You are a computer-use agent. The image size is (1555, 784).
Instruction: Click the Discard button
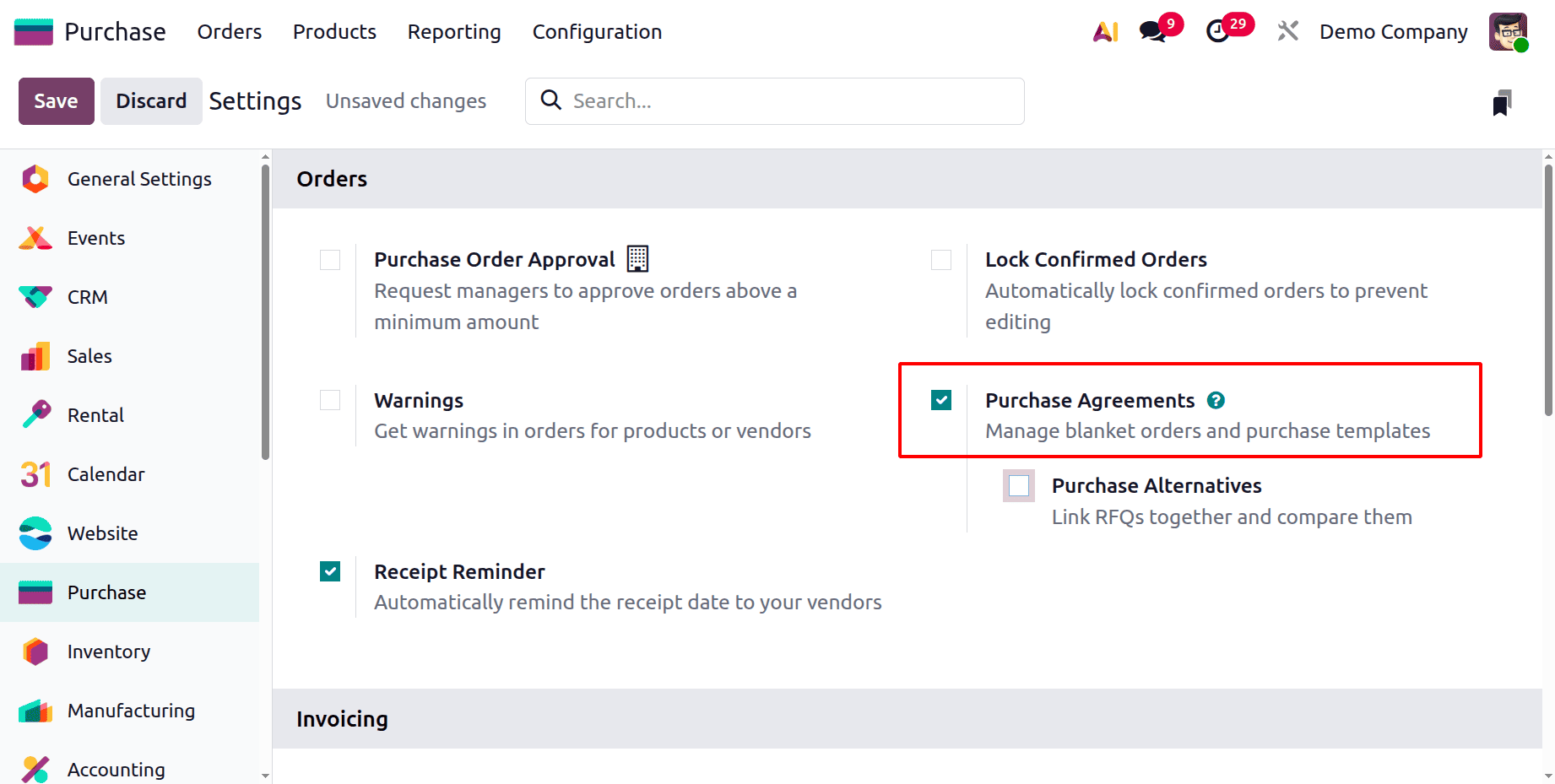[150, 100]
